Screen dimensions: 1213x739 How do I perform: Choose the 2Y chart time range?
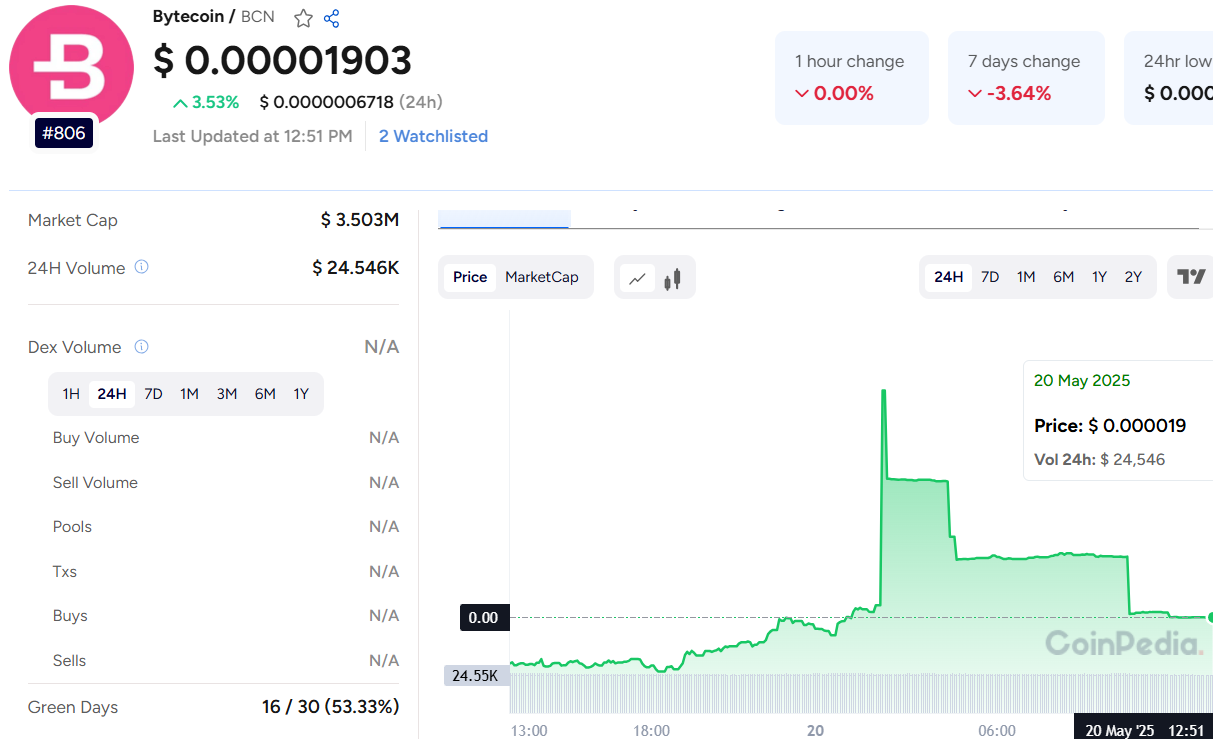(x=1133, y=277)
